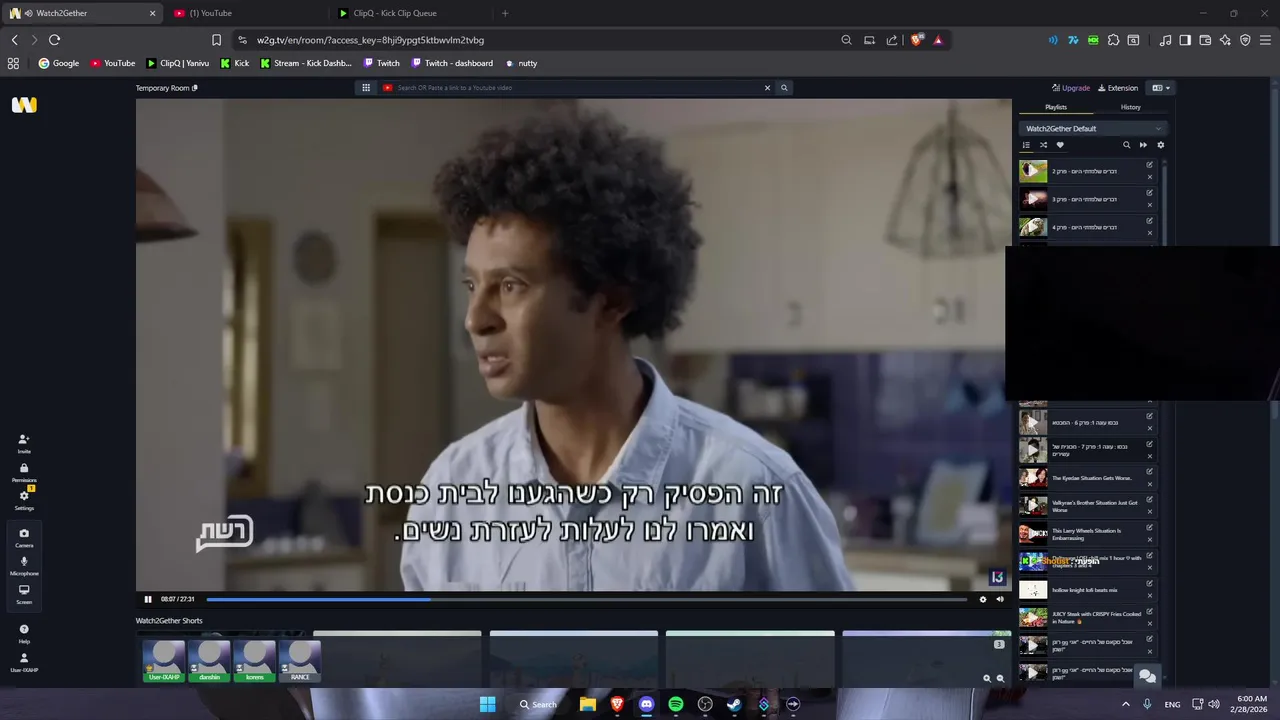Play the playlist item ending with 2
The height and width of the screenshot is (720, 1280).
(x=1033, y=171)
